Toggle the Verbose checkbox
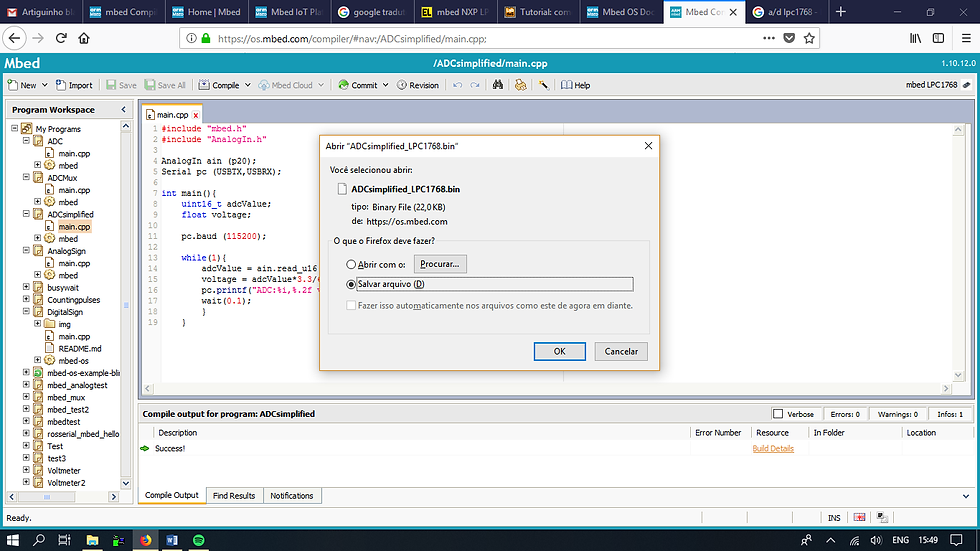The image size is (980, 551). 778,414
